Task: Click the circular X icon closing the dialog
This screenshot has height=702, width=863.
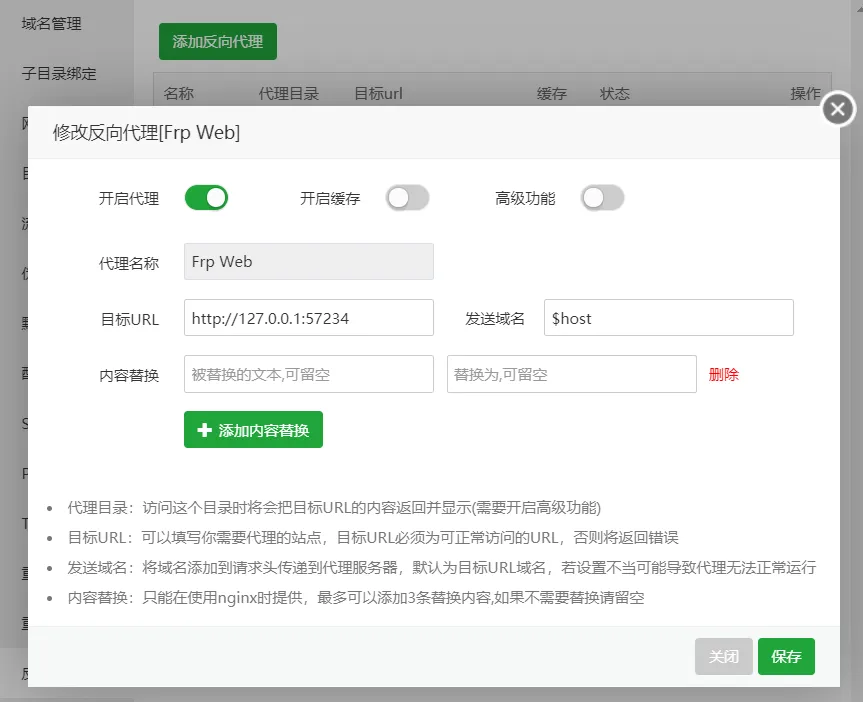Action: (x=837, y=110)
